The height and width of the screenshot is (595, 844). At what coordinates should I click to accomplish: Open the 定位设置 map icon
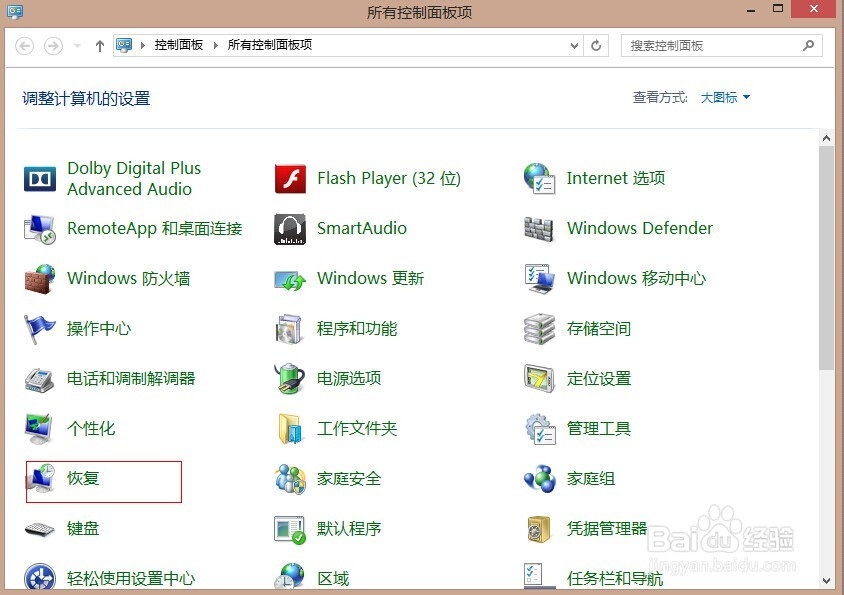[539, 379]
